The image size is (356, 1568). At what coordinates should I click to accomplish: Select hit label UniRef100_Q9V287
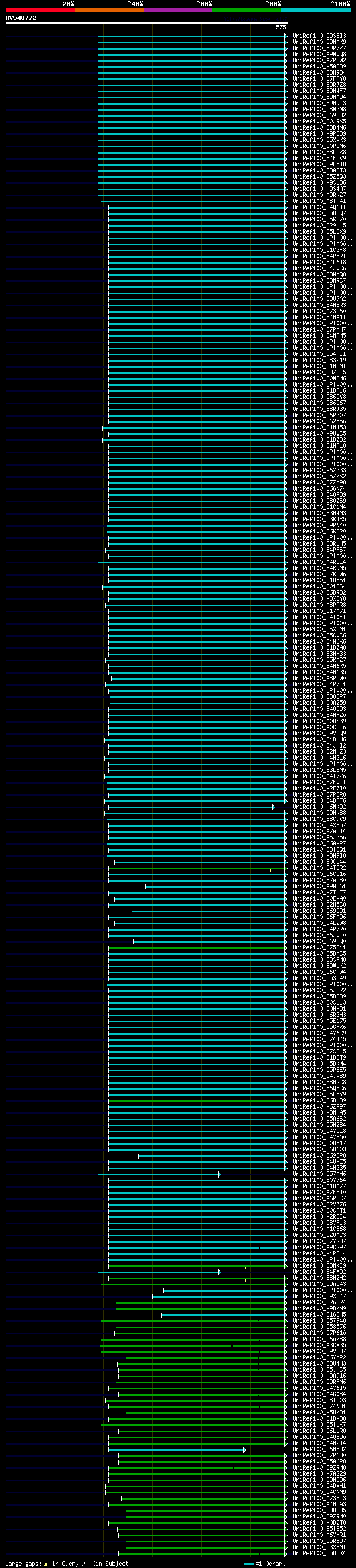(319, 1351)
